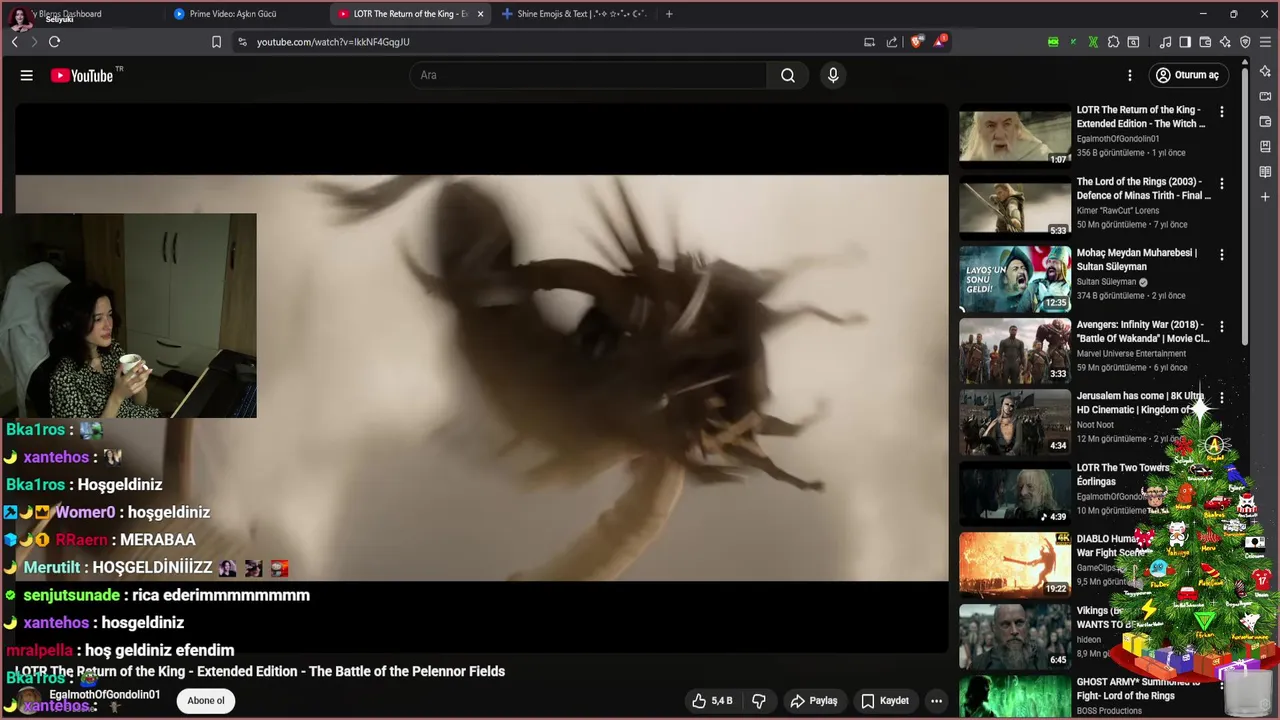Save the video with Kaydet button
Viewport: 1280px width, 720px height.
click(x=885, y=701)
